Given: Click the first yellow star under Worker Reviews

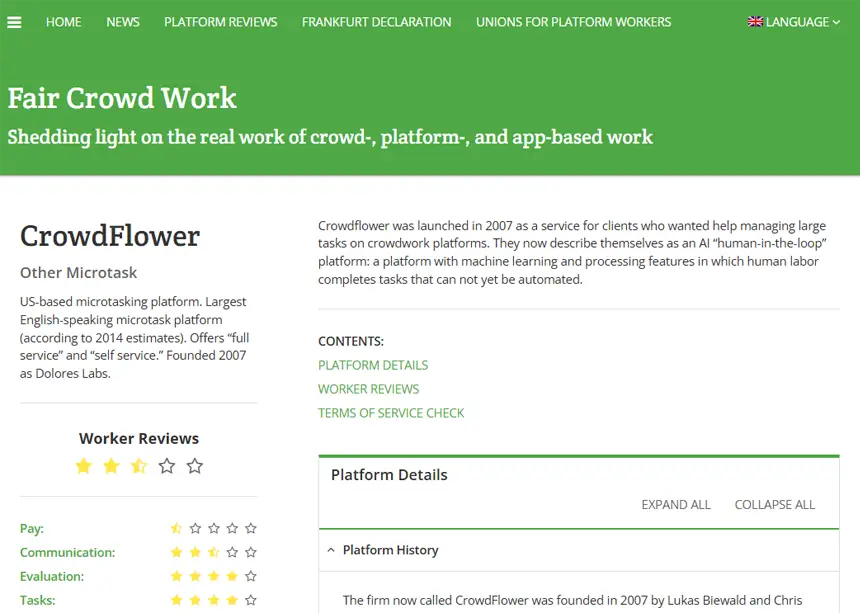Looking at the screenshot, I should [x=83, y=465].
